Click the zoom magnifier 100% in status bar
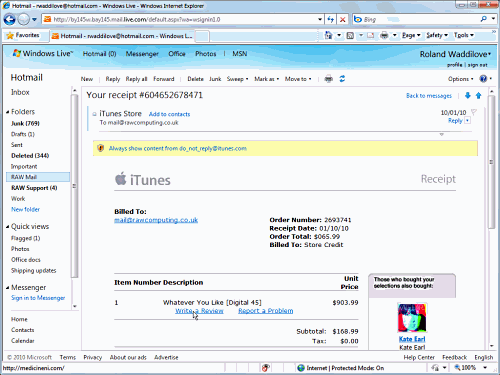 coord(466,368)
